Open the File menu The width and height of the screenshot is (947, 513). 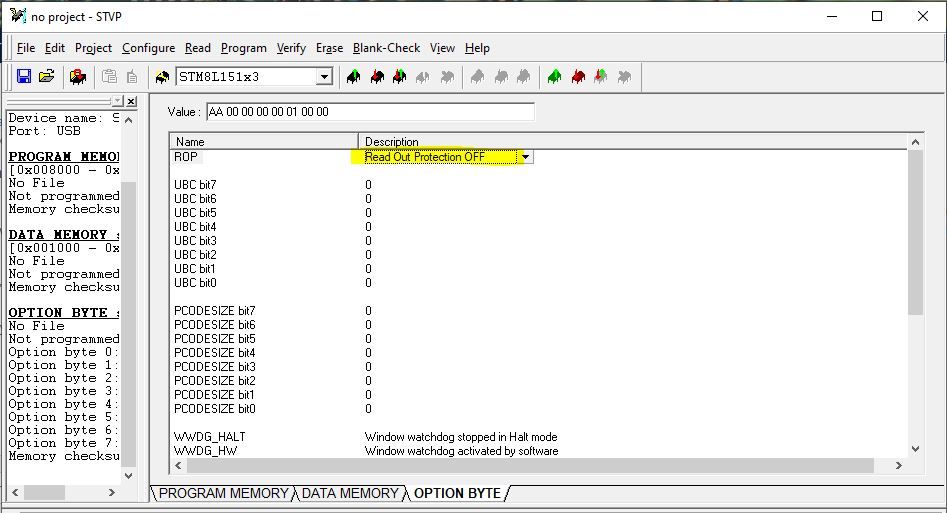(x=25, y=48)
